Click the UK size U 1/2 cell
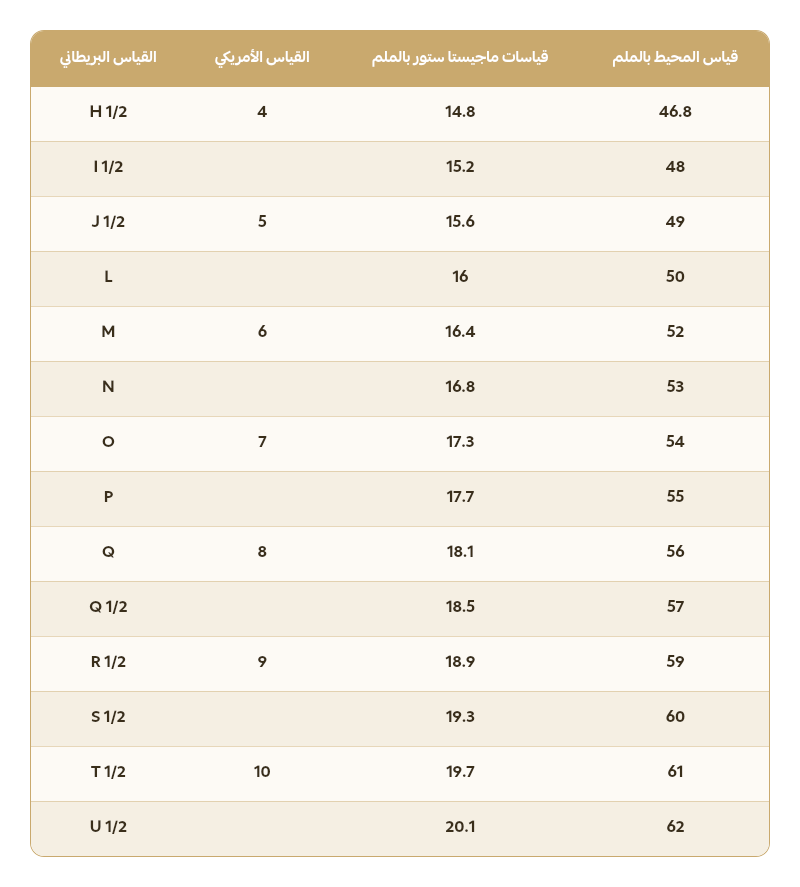 (108, 827)
